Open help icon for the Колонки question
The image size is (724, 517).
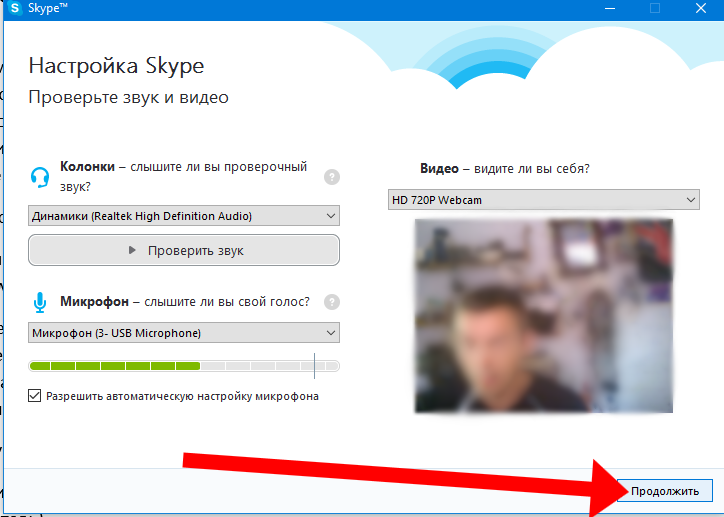332,177
